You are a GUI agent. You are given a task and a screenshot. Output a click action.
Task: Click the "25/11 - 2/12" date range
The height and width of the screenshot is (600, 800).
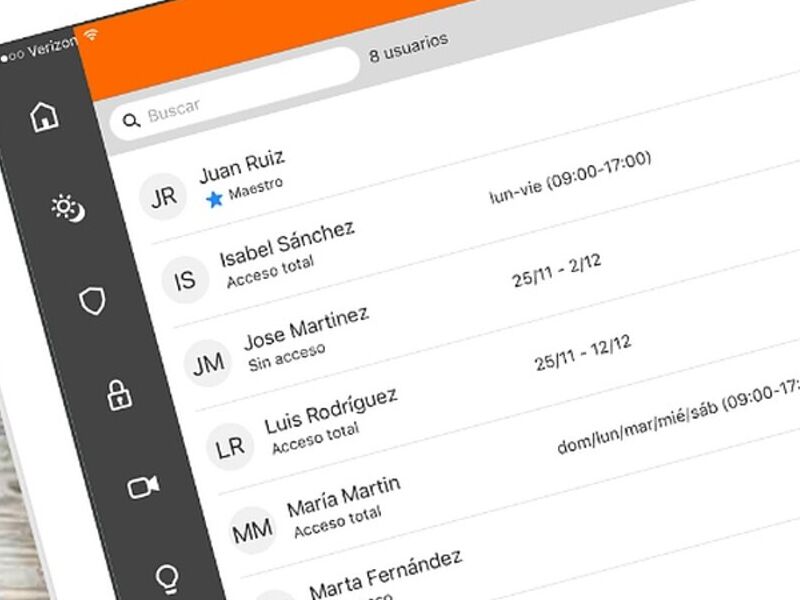pos(557,270)
